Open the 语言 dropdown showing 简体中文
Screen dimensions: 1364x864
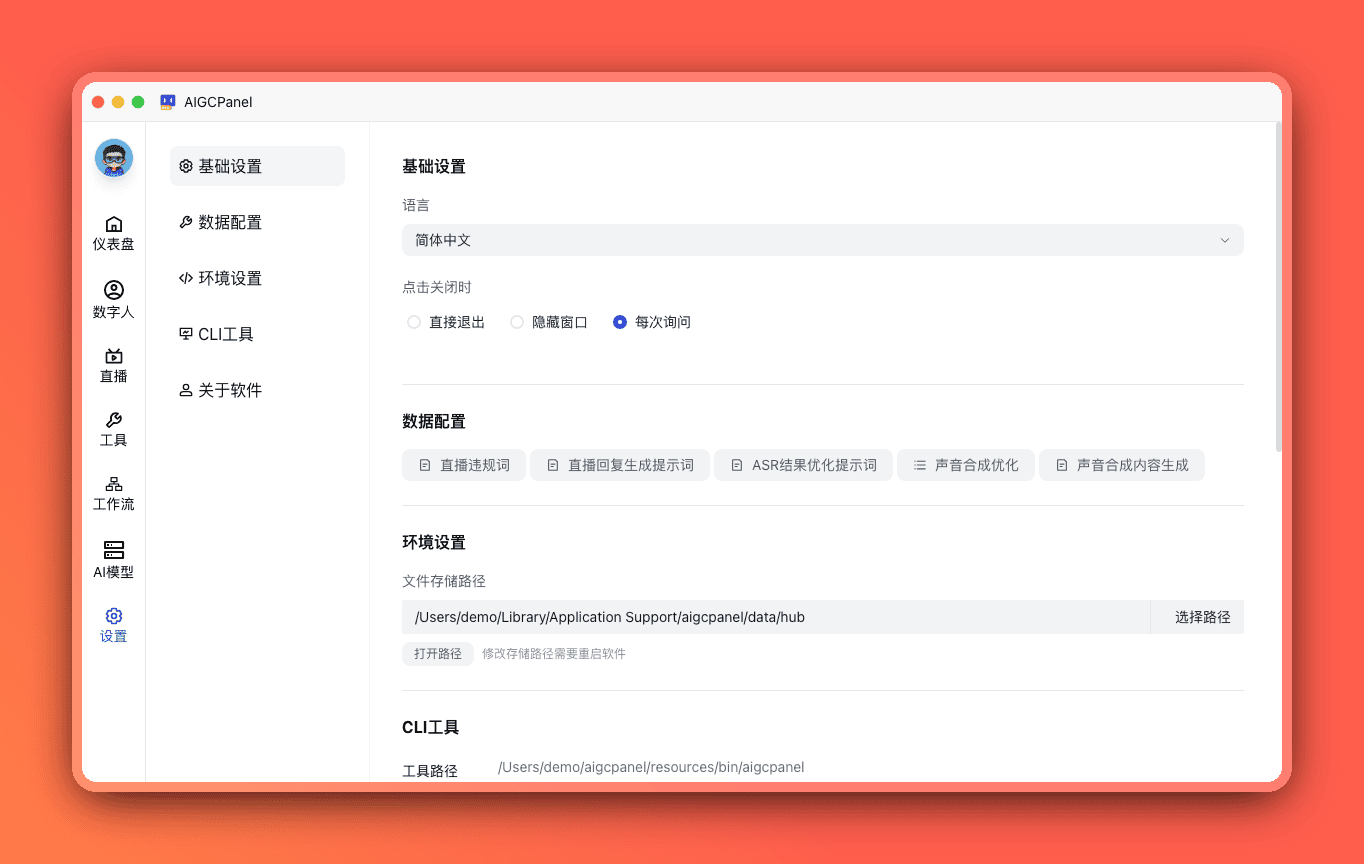(x=823, y=240)
